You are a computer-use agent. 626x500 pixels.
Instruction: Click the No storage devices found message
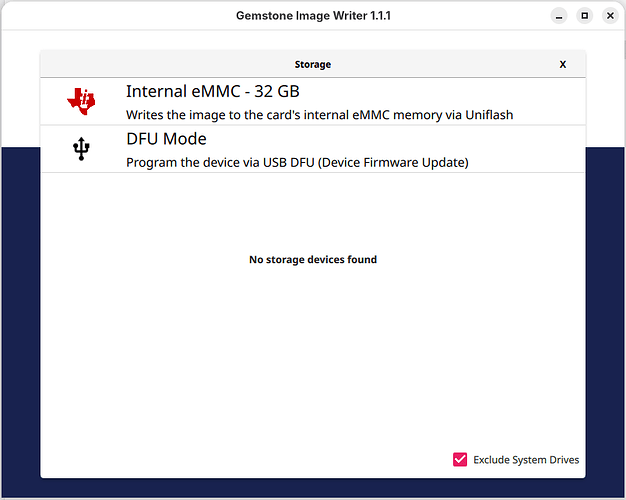click(313, 260)
